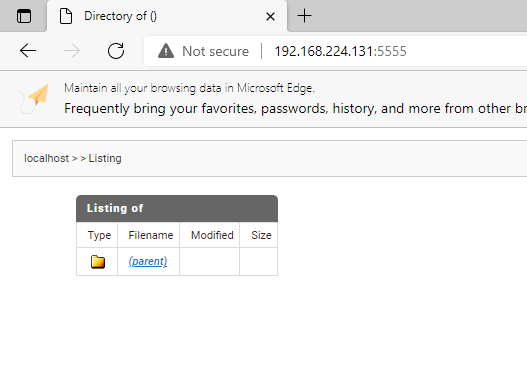The width and height of the screenshot is (527, 365).
Task: Click 'Maintain all your browsing data' text
Action: coord(189,88)
